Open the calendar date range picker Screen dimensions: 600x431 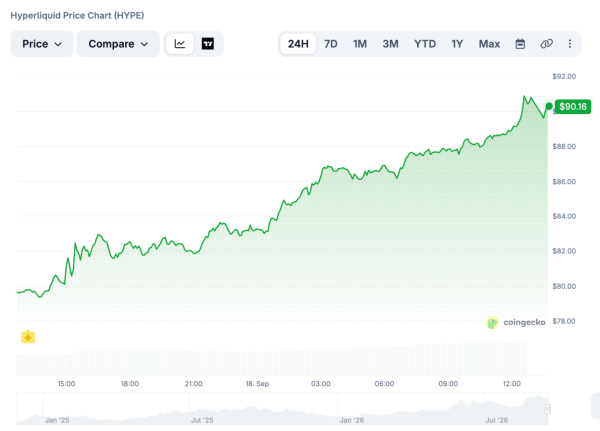point(520,44)
